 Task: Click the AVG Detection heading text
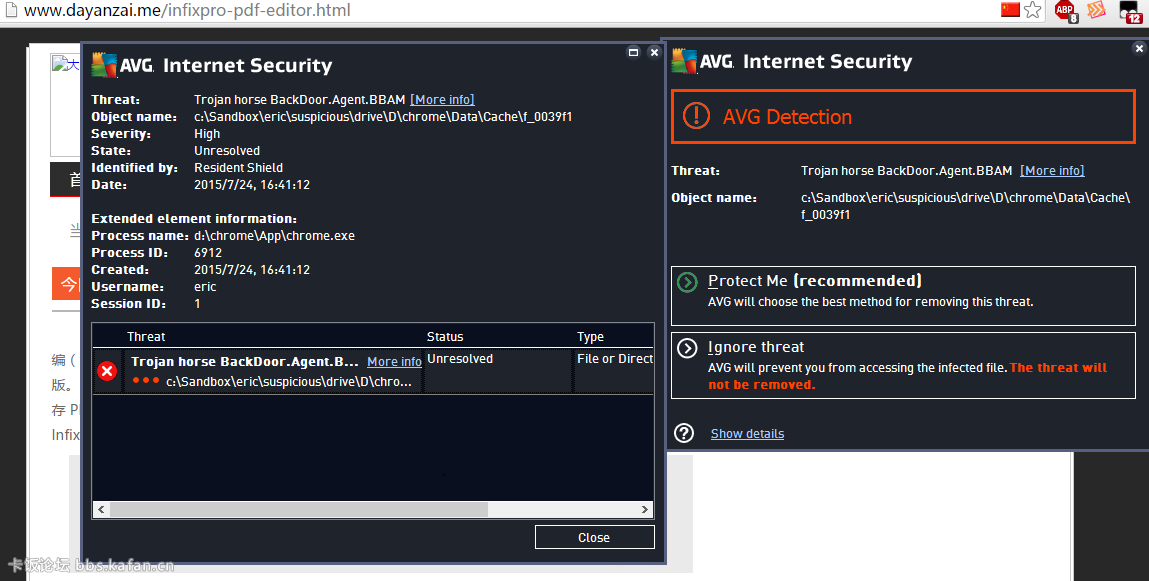tap(787, 116)
